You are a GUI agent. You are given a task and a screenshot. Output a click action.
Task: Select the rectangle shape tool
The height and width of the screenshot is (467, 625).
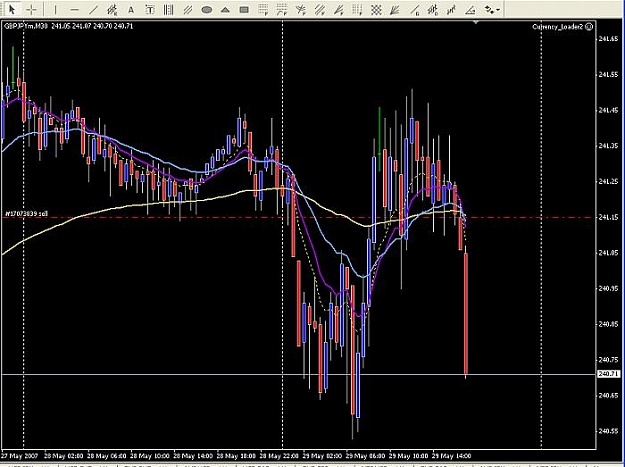244,10
